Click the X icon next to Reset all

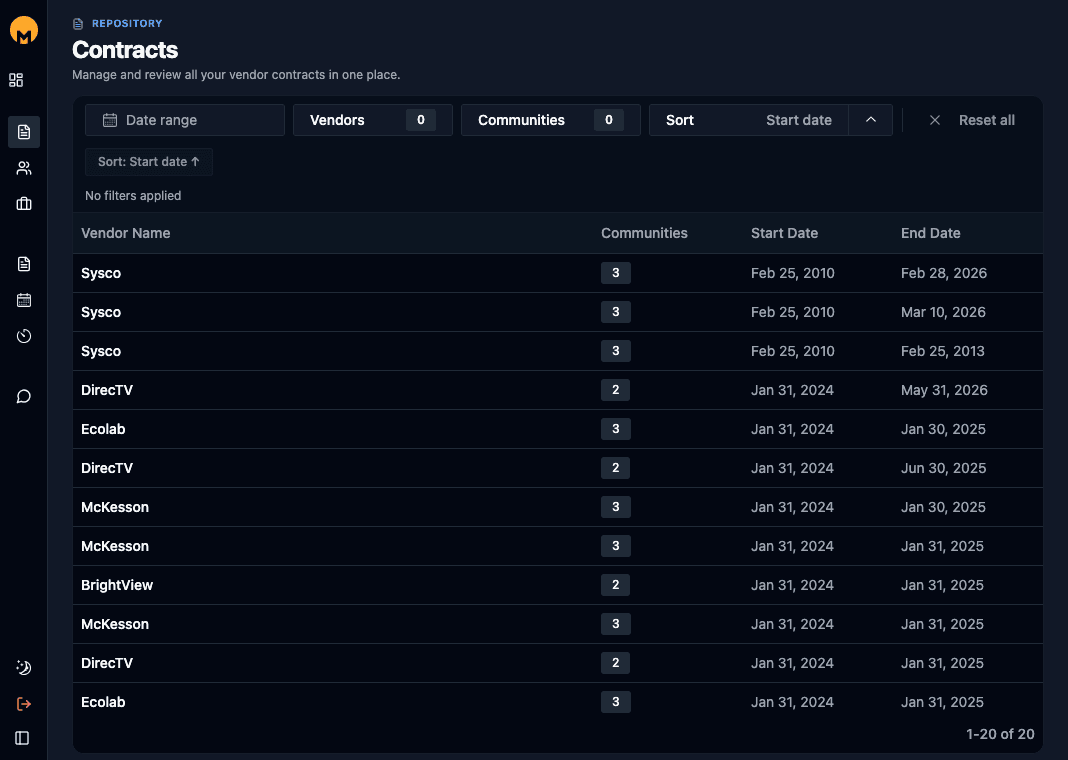[x=934, y=120]
